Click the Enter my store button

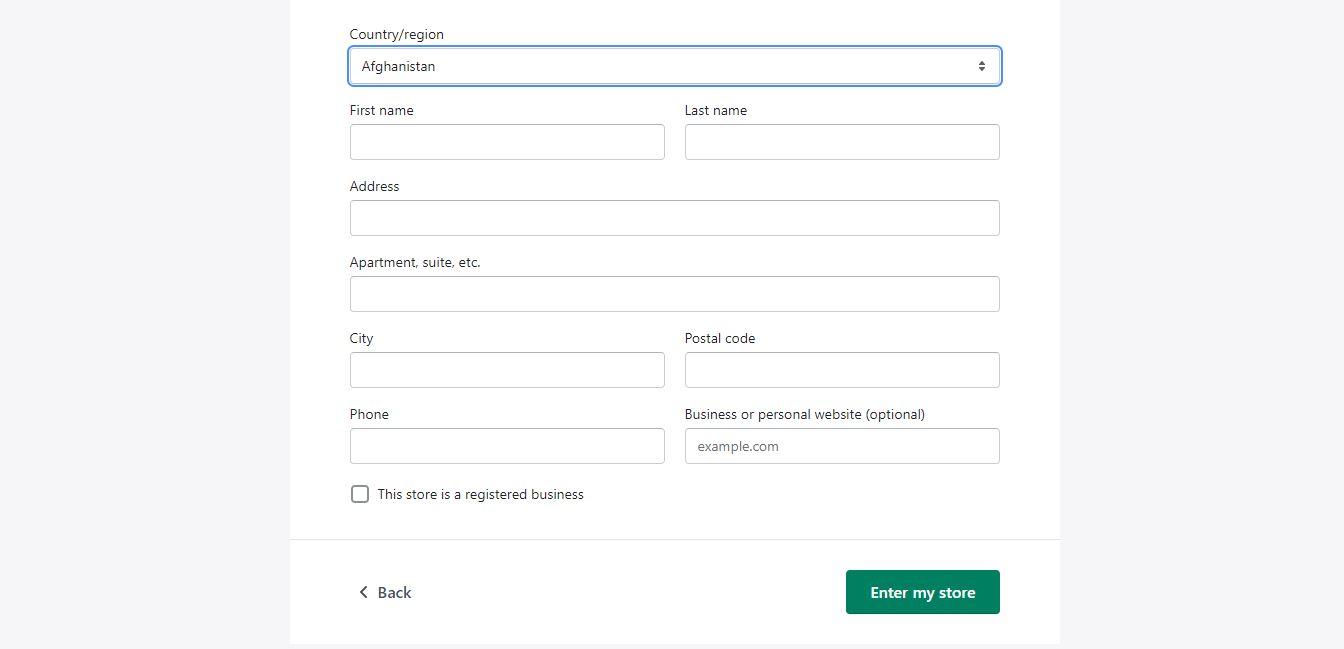point(922,592)
